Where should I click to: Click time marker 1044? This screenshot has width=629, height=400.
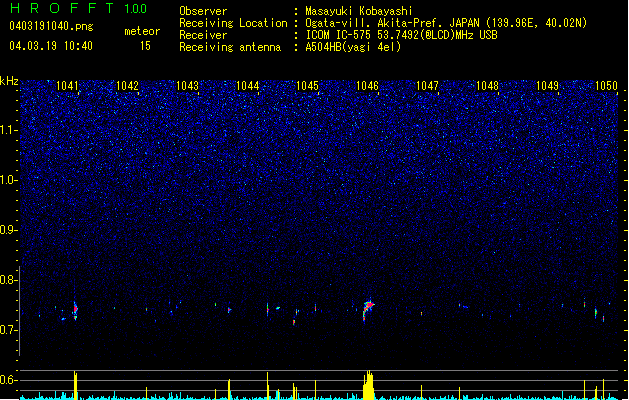click(248, 85)
